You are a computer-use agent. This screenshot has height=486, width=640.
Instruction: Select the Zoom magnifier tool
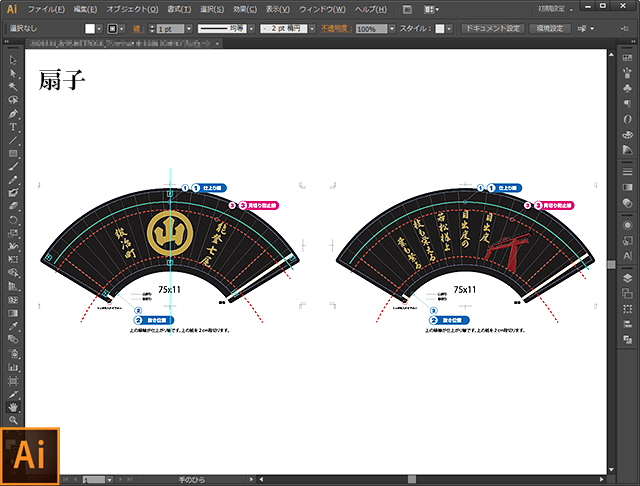(x=13, y=421)
